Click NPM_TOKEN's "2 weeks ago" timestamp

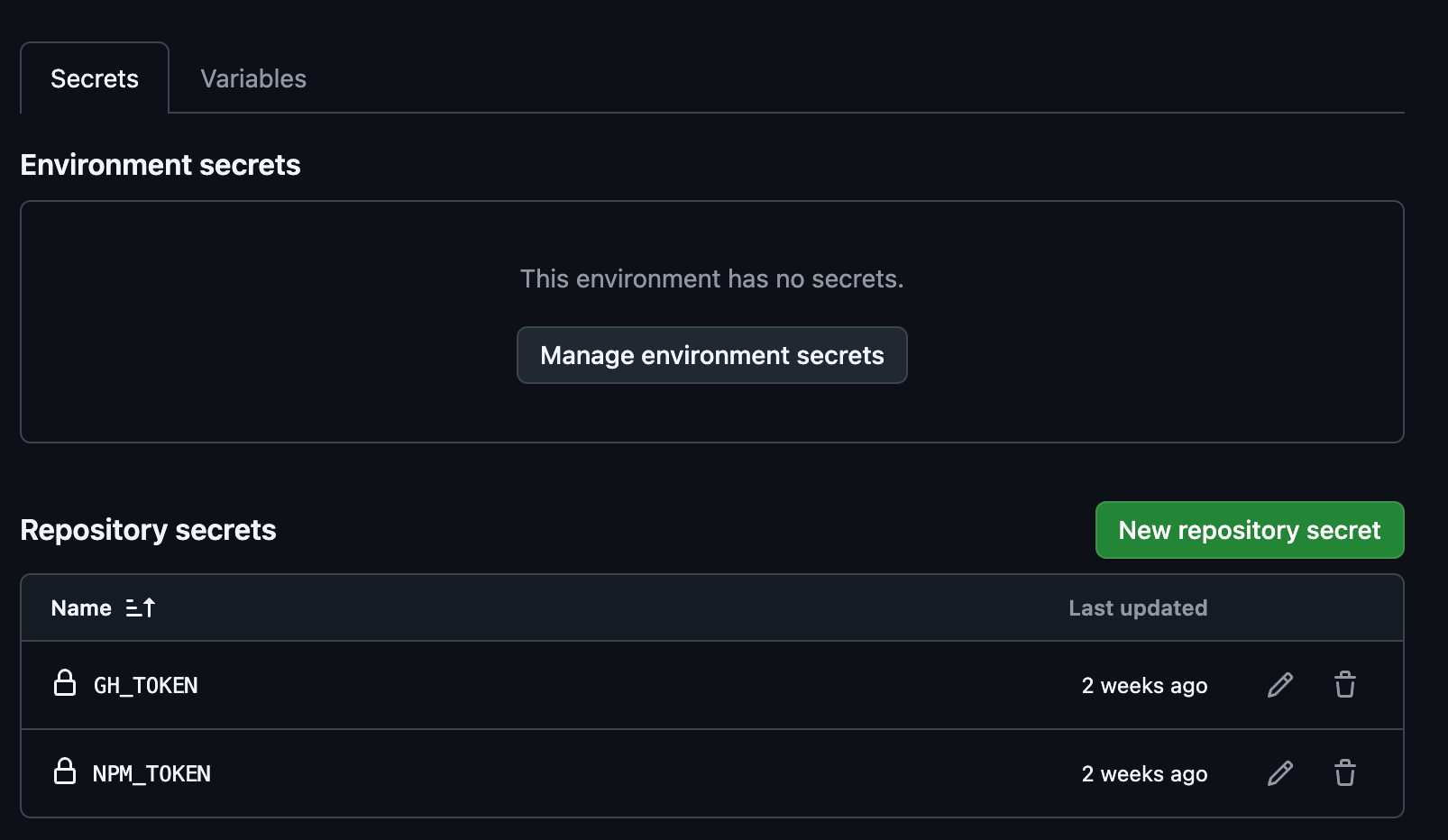pyautogui.click(x=1144, y=774)
